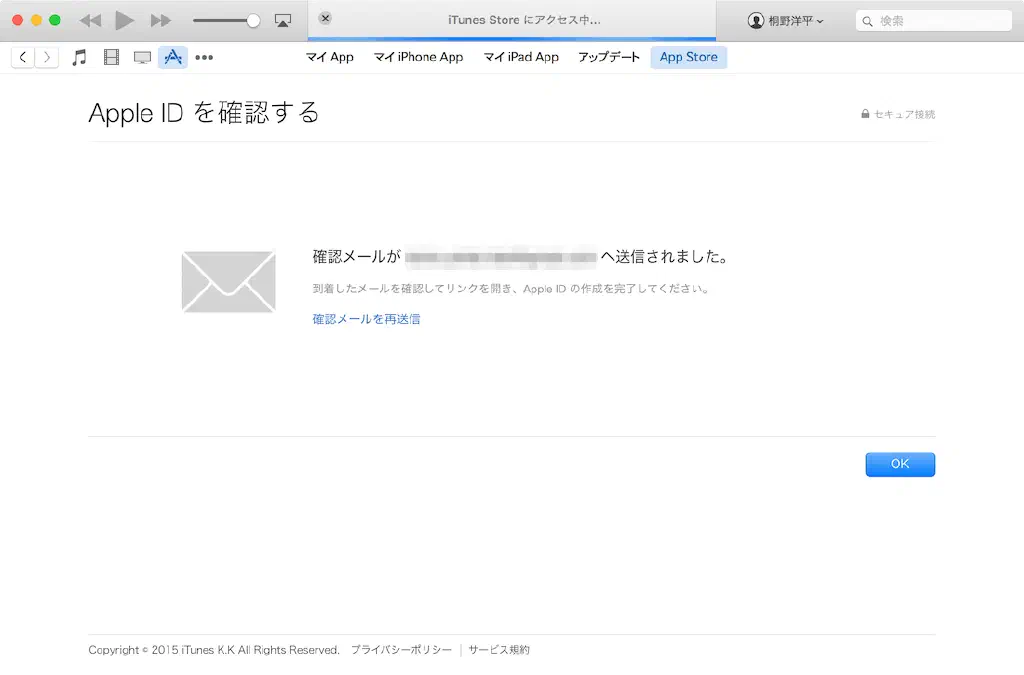Select the アップデート tab
The height and width of the screenshot is (675, 1024).
click(608, 57)
